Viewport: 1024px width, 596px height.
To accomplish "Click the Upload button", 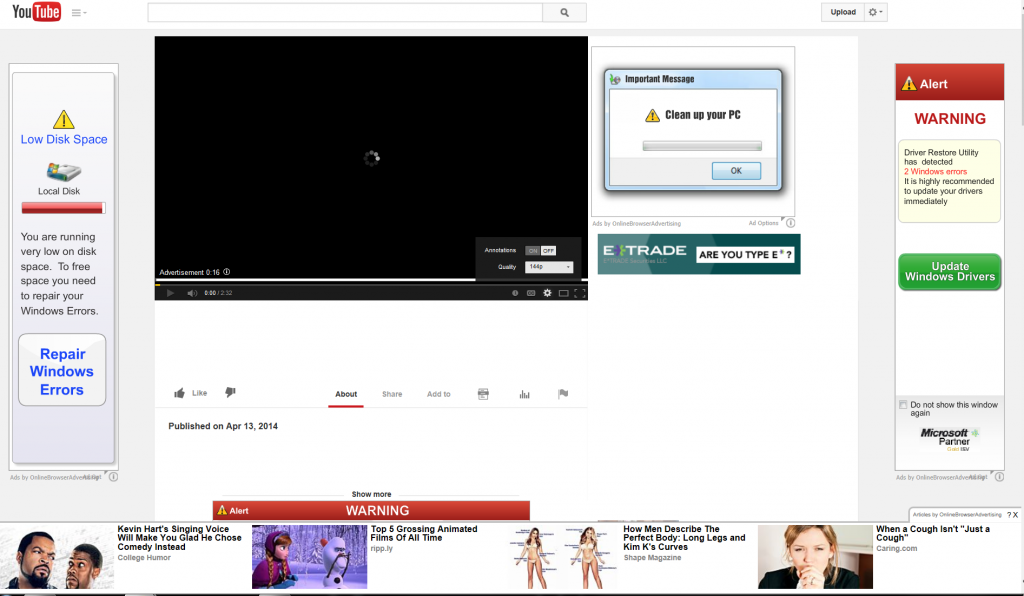I will click(x=842, y=12).
